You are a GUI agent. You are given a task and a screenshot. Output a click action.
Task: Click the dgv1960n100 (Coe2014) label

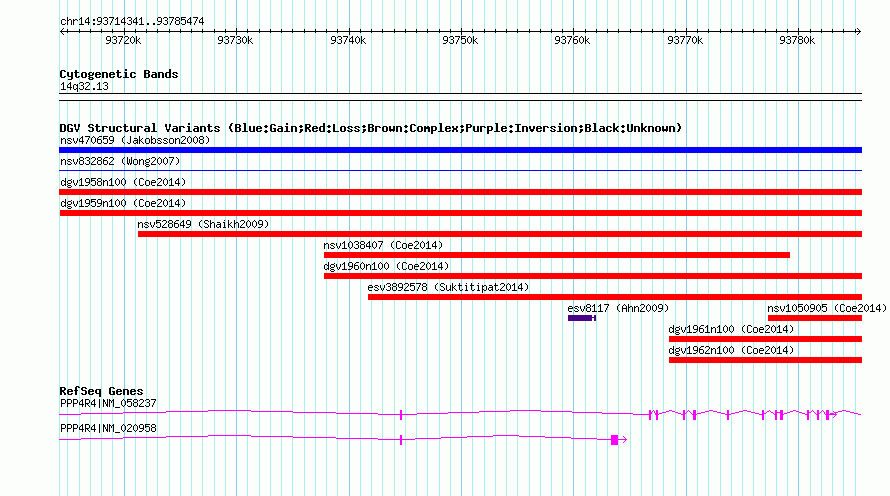tap(386, 266)
